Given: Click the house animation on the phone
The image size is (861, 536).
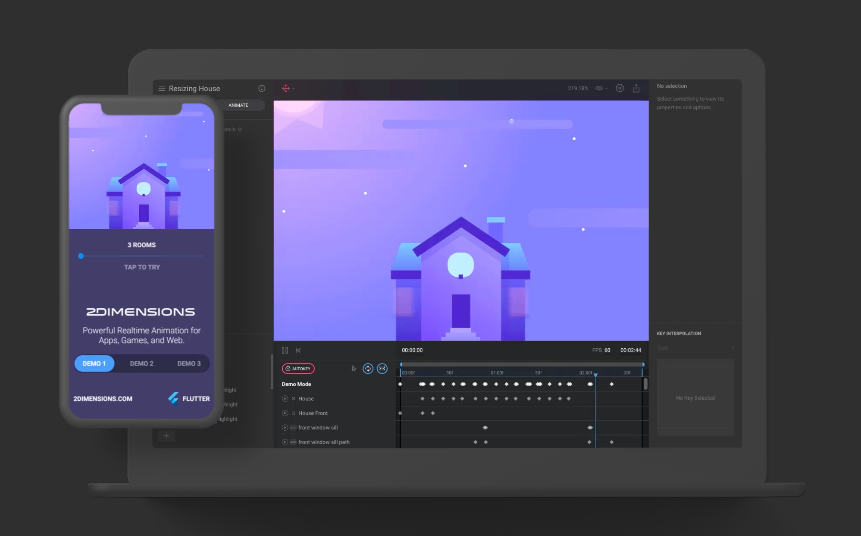Looking at the screenshot, I should (143, 196).
